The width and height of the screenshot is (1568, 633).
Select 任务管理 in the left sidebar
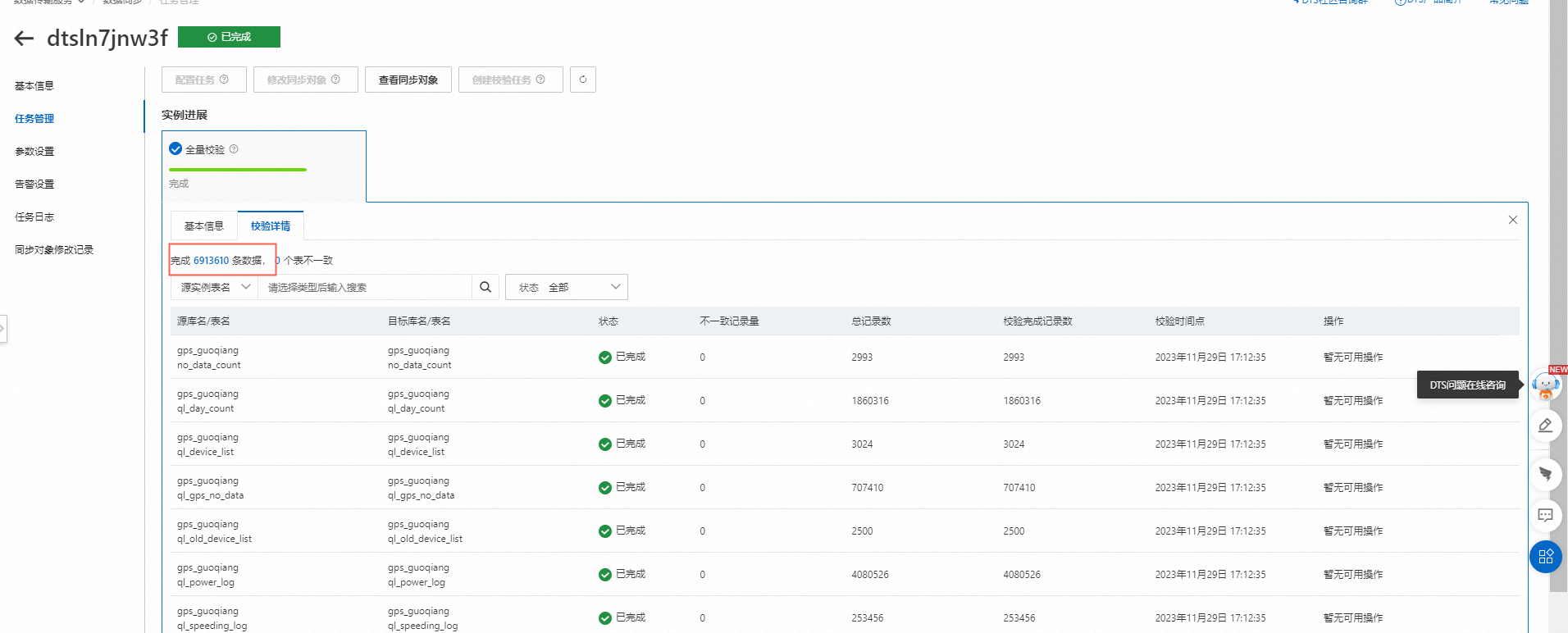[x=34, y=119]
